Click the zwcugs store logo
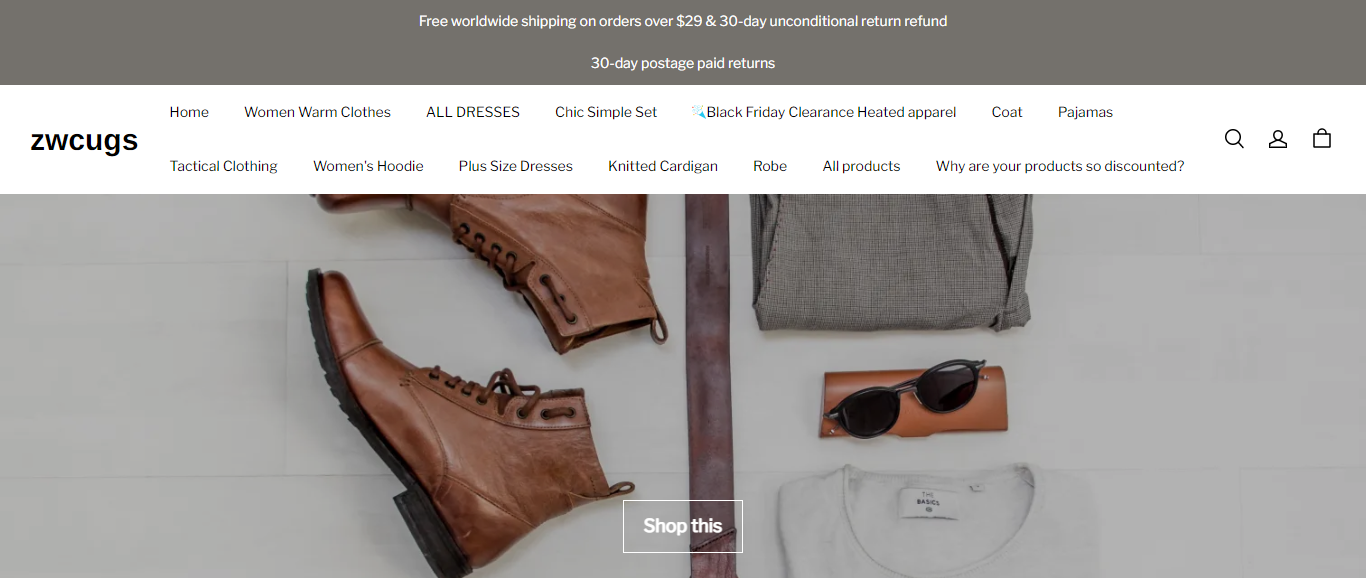The width and height of the screenshot is (1366, 578). click(84, 140)
